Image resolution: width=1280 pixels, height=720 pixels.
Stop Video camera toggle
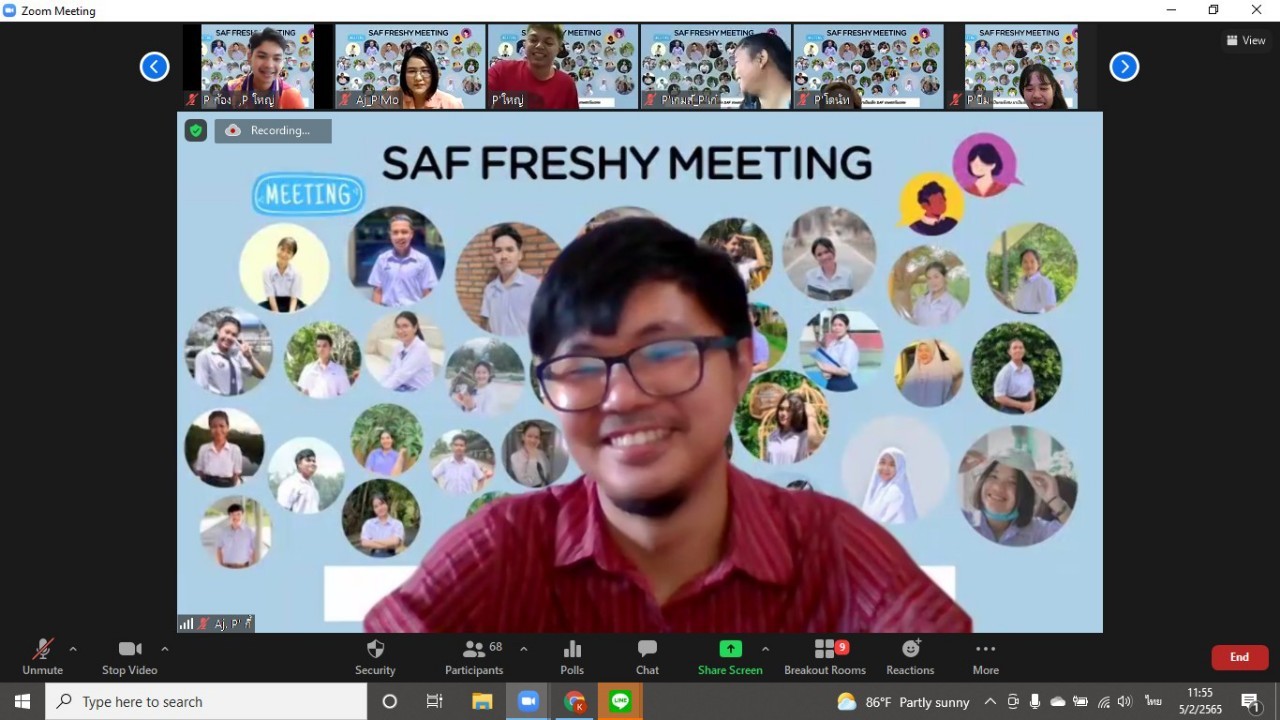tap(130, 656)
